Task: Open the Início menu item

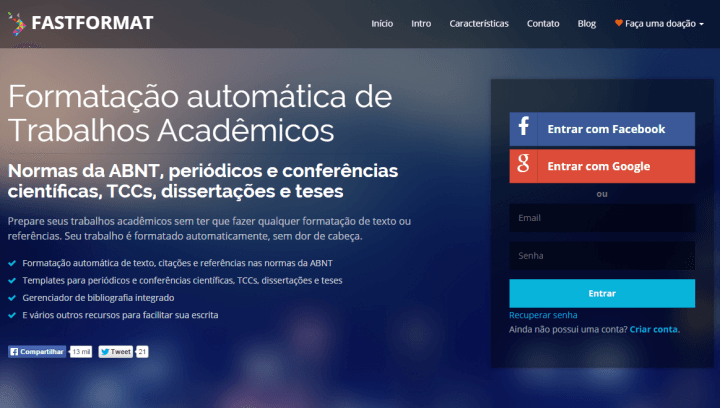Action: click(x=382, y=23)
